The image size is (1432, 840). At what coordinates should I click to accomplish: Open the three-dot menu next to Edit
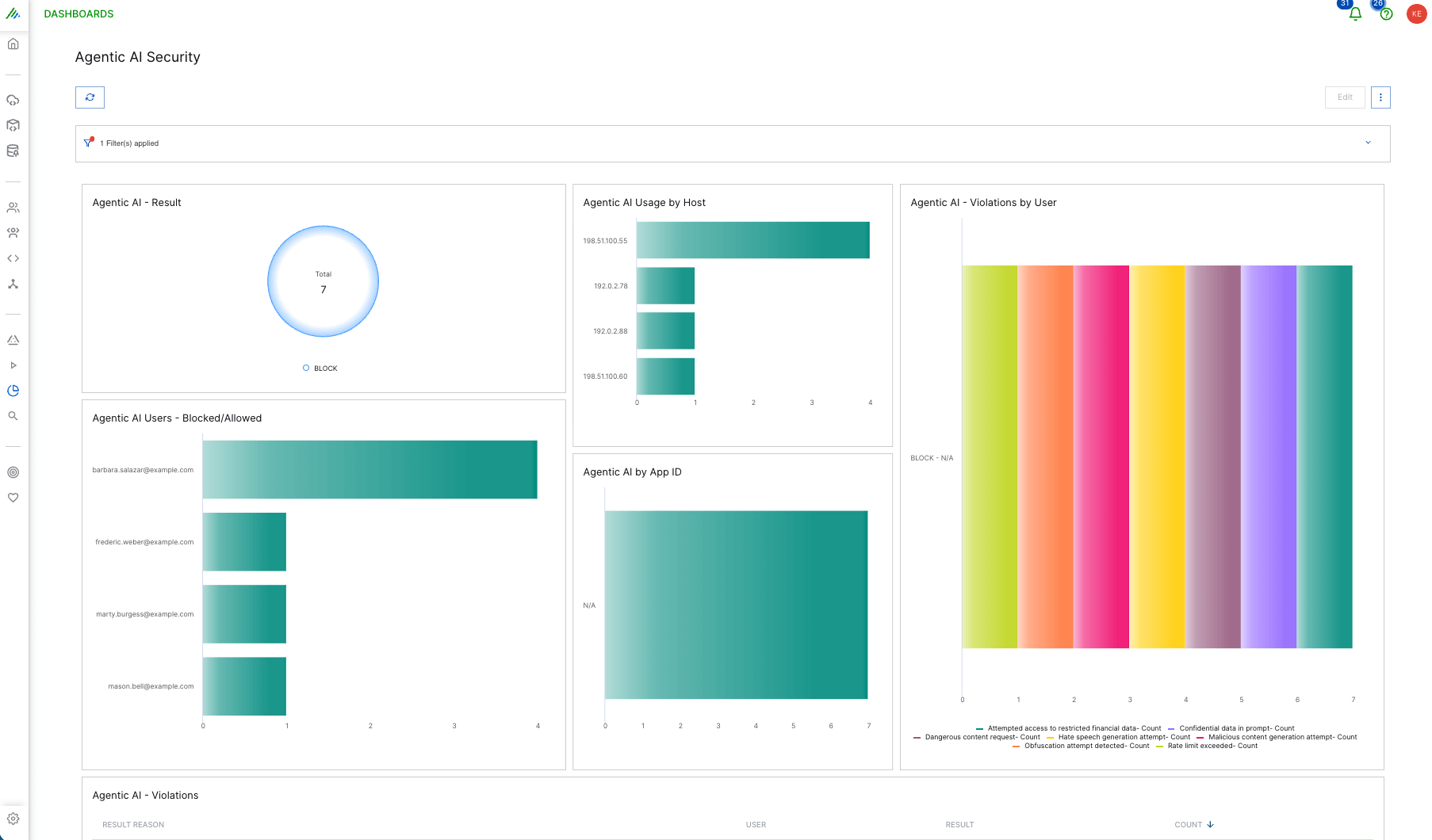(x=1380, y=97)
